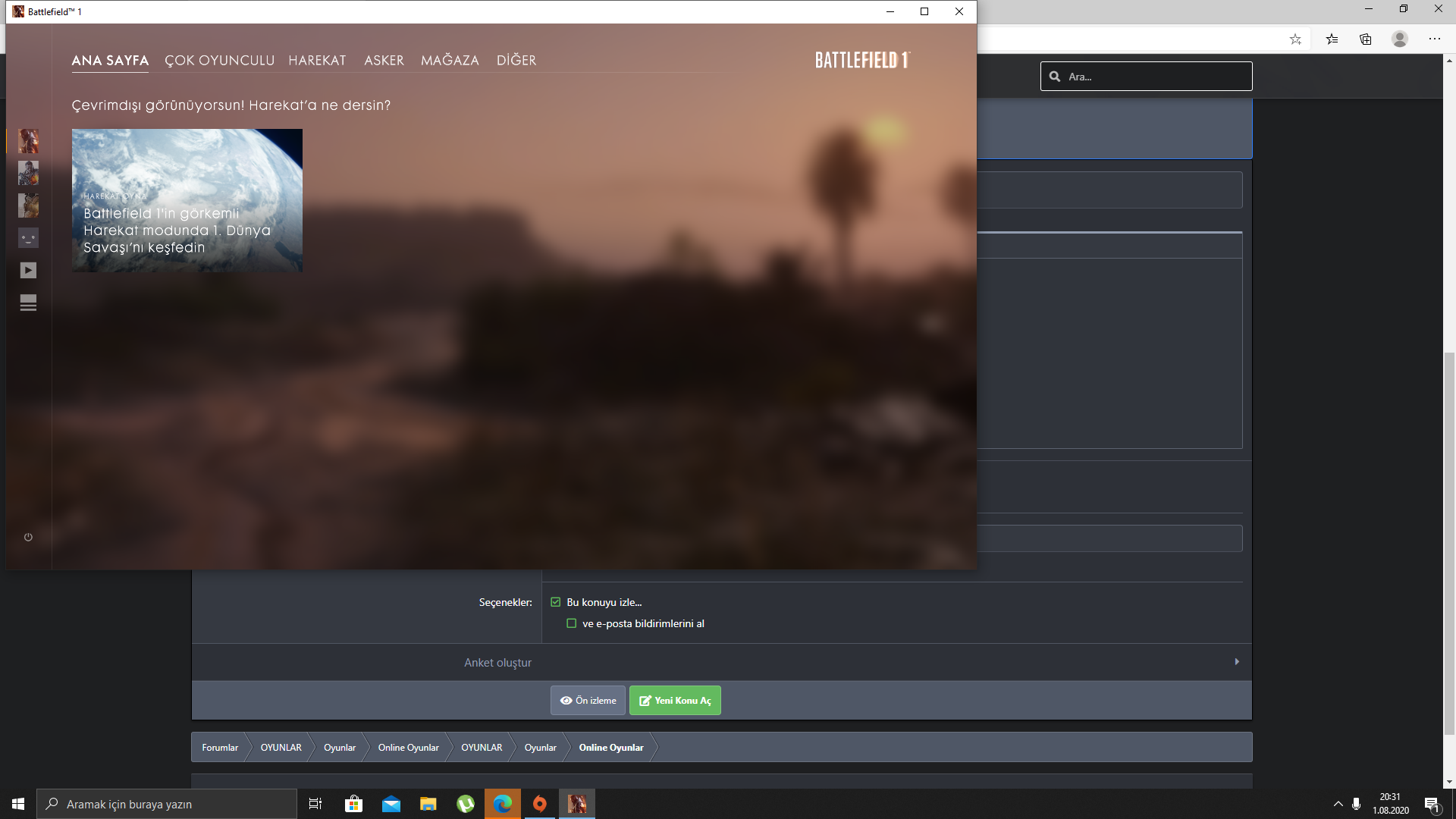Switch to Battlefield 1 taskbar icon
Viewport: 1456px width, 819px height.
coord(577,804)
